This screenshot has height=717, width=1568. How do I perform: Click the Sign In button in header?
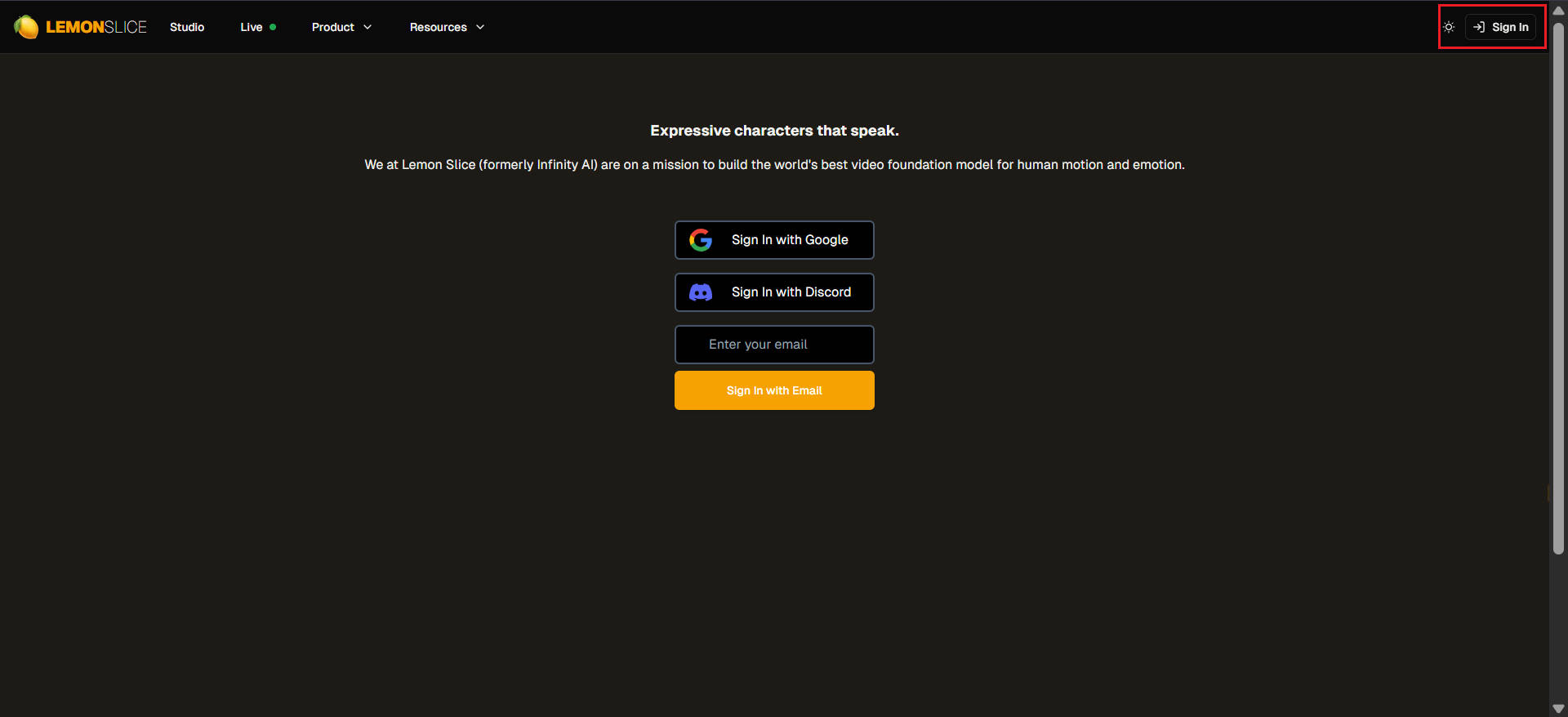[x=1501, y=27]
